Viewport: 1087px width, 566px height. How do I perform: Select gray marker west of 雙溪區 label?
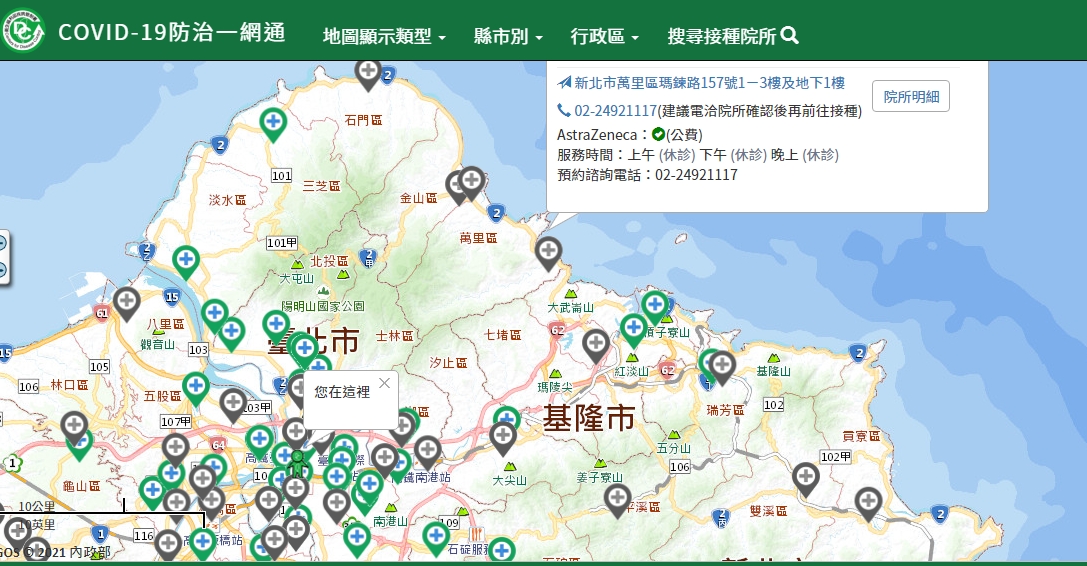click(x=806, y=480)
